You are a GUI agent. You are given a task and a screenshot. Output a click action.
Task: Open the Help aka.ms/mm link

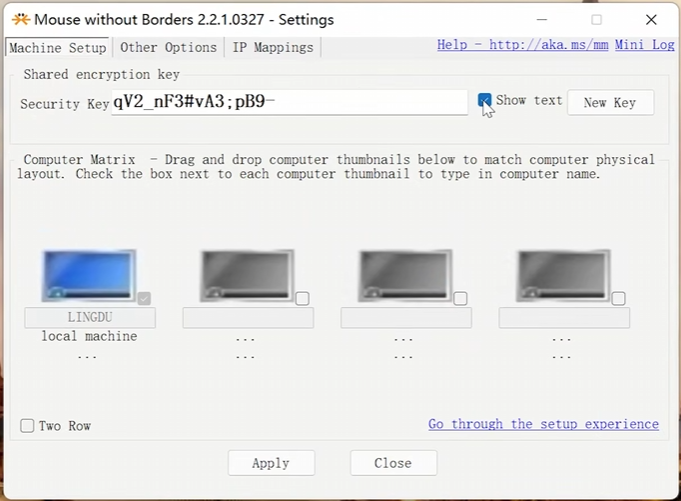522,45
